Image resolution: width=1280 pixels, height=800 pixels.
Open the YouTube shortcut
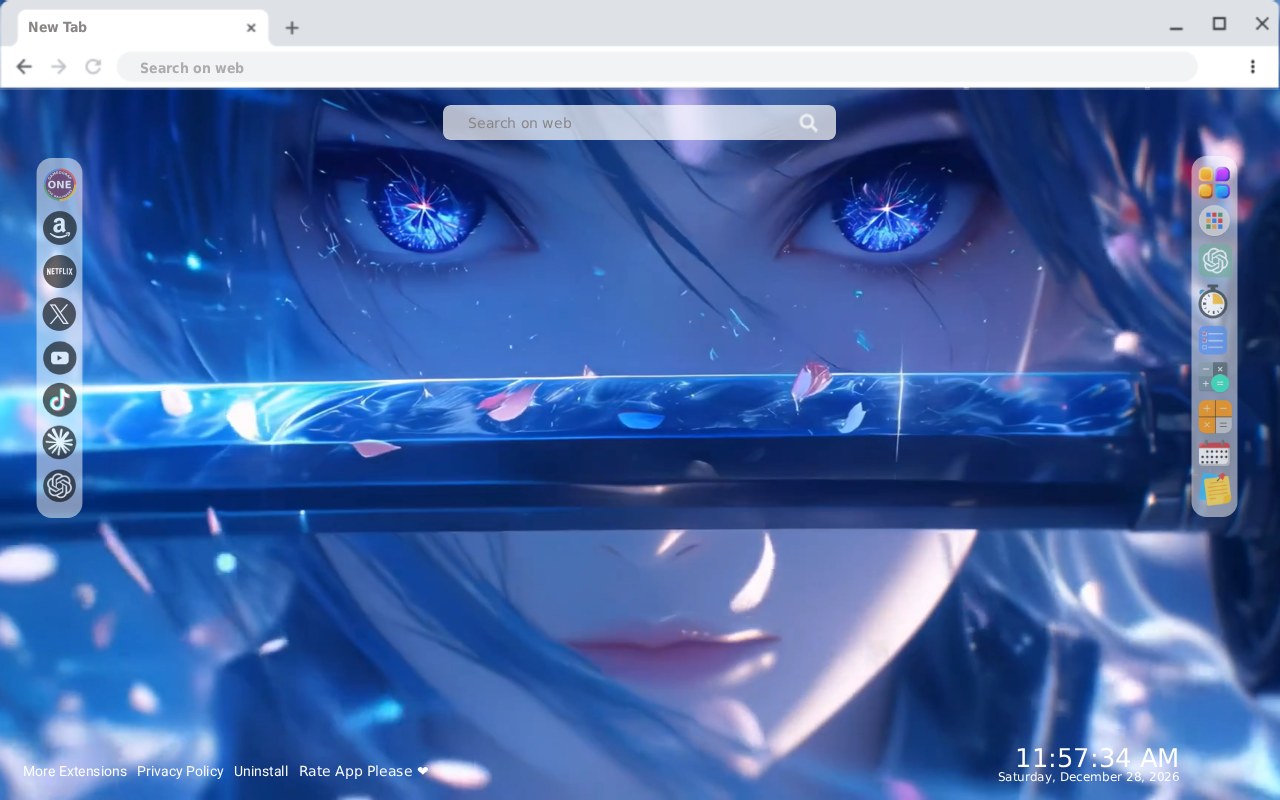pos(60,357)
